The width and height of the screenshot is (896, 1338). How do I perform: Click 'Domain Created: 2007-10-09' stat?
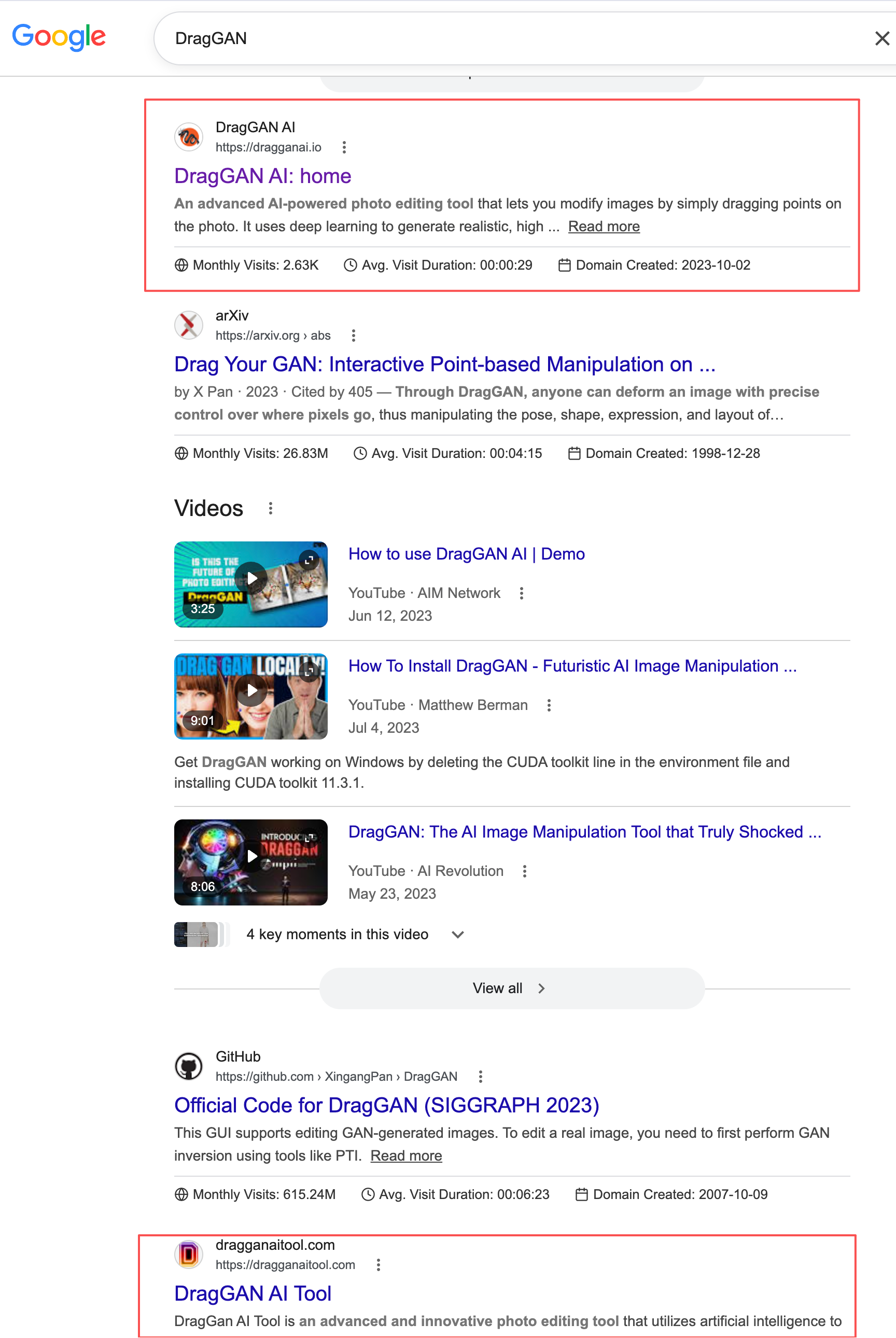click(671, 1194)
